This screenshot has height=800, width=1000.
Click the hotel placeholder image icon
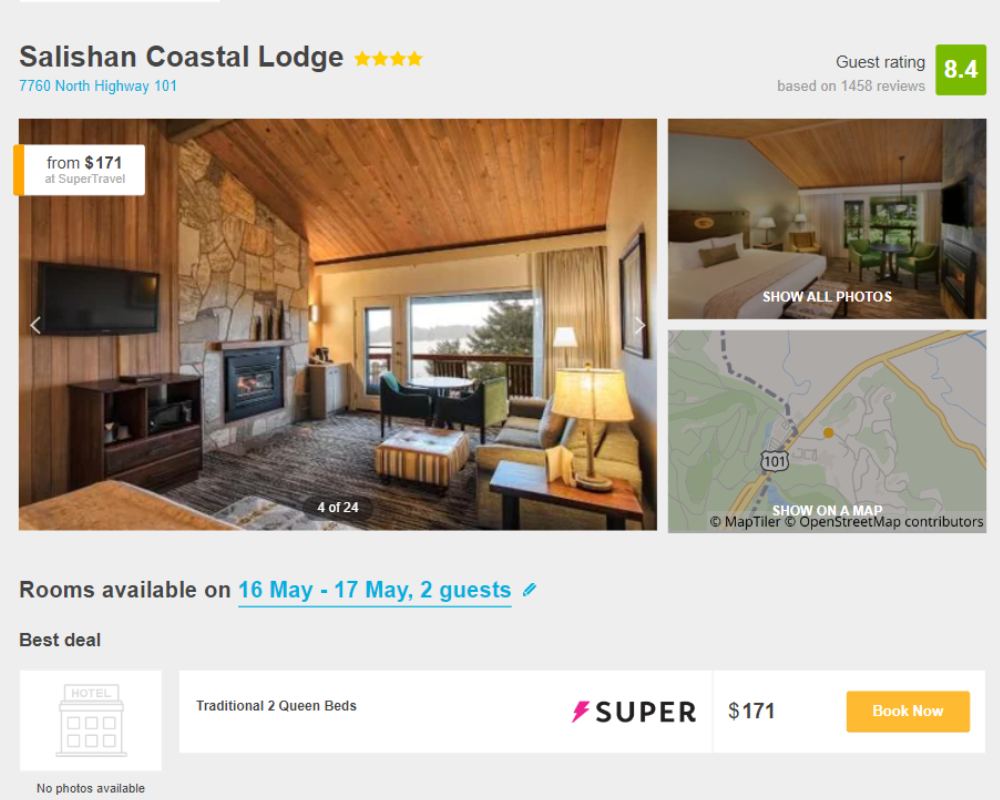click(x=91, y=720)
